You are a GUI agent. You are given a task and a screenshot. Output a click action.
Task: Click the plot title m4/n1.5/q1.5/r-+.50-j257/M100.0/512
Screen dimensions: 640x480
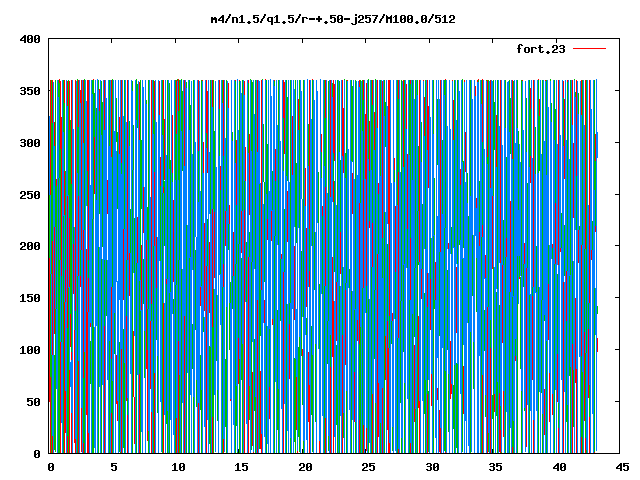[333, 19]
